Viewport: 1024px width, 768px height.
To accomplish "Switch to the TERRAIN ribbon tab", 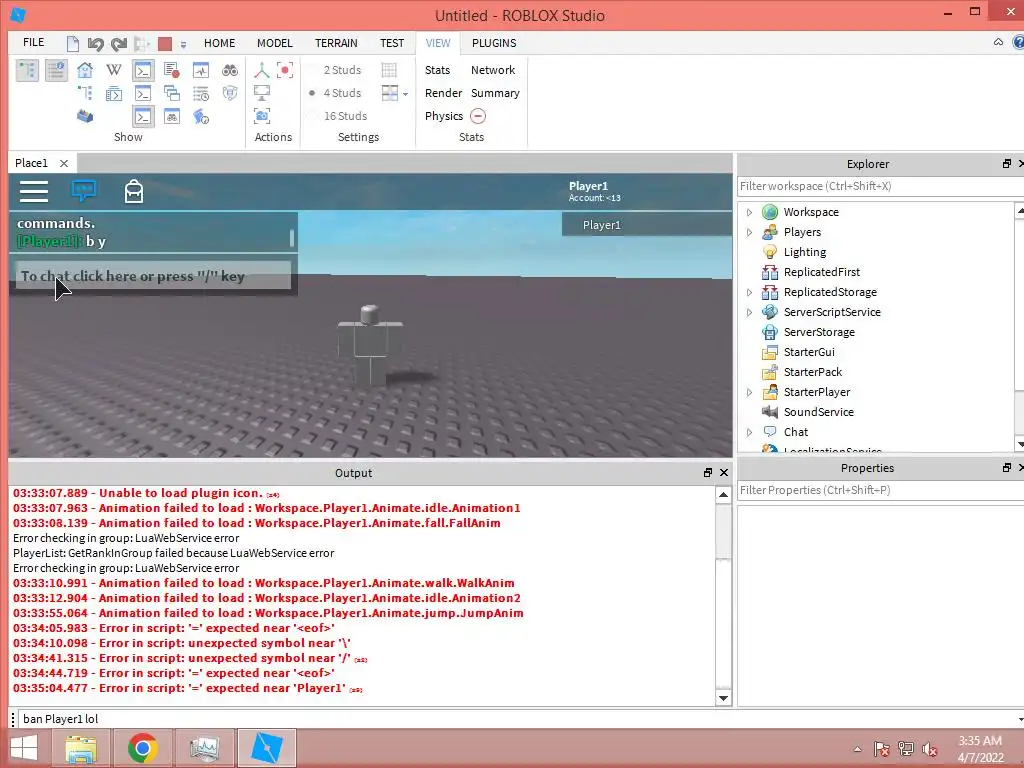I will coord(336,43).
